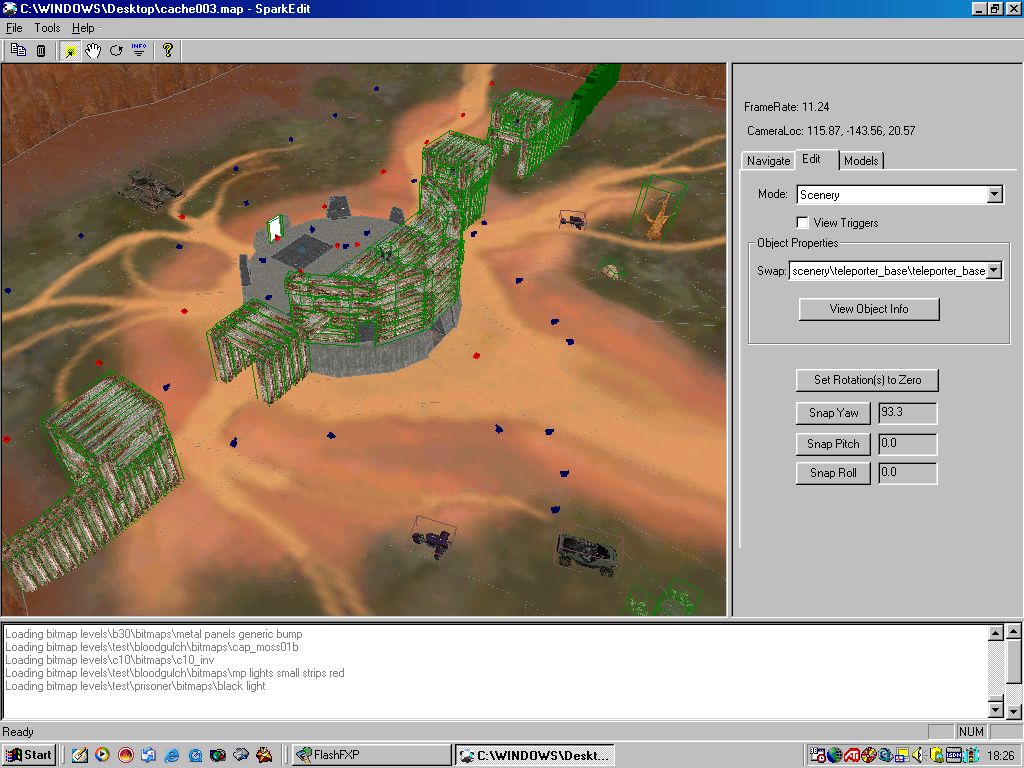
Task: Click the log line about metal panels generic bump
Action: click(153, 634)
